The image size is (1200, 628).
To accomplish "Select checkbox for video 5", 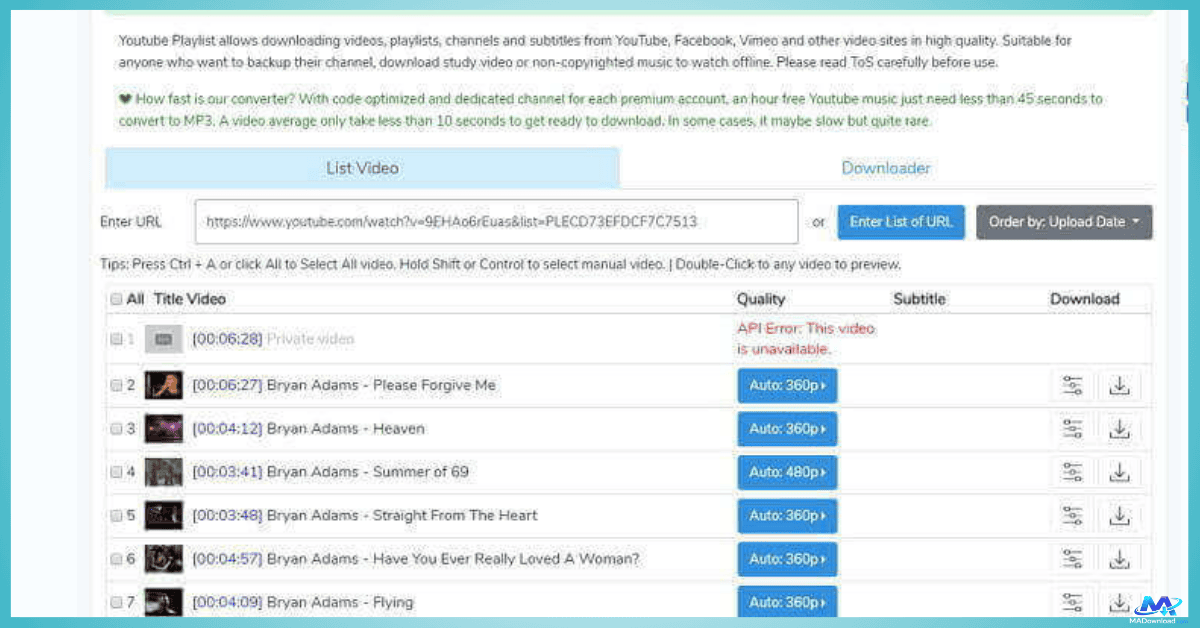I will [x=116, y=516].
